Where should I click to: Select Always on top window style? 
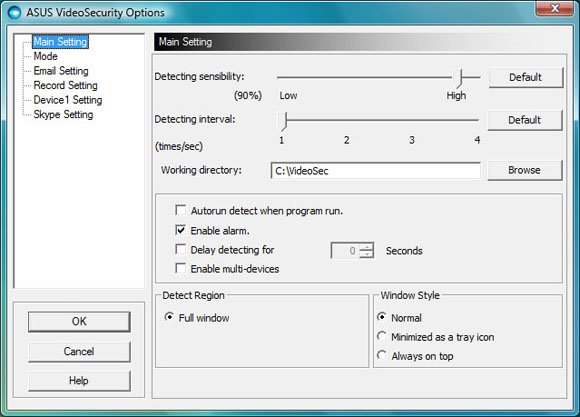(382, 355)
